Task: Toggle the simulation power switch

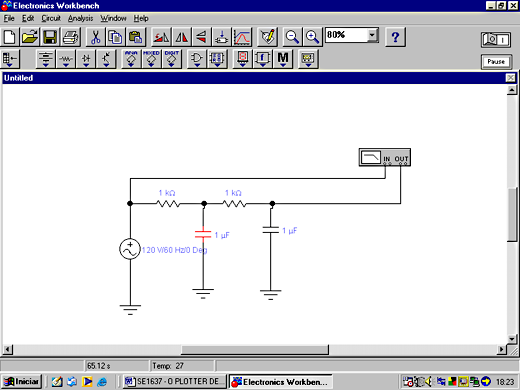Action: tap(496, 40)
